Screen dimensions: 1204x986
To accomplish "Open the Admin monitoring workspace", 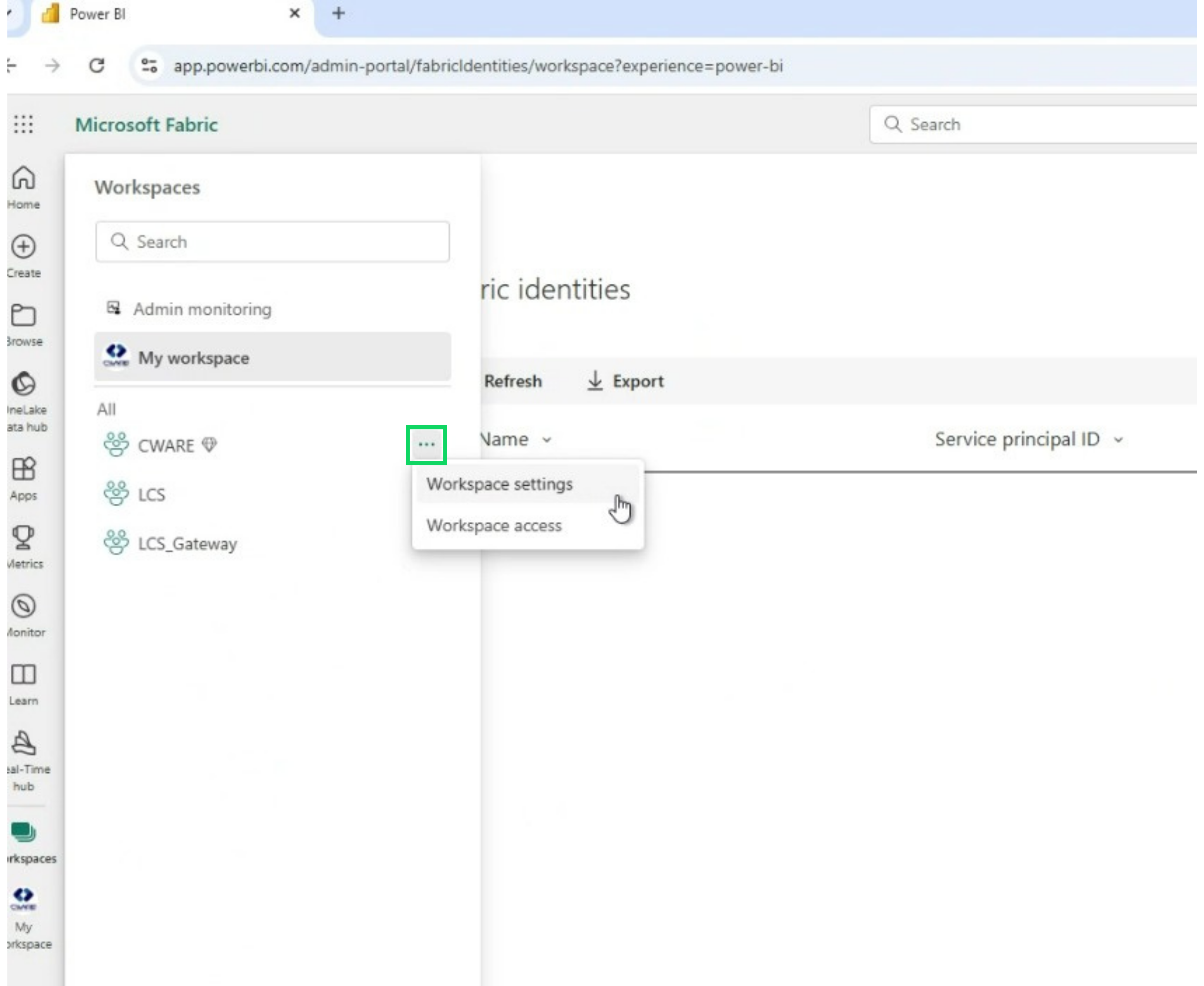I will coord(202,310).
